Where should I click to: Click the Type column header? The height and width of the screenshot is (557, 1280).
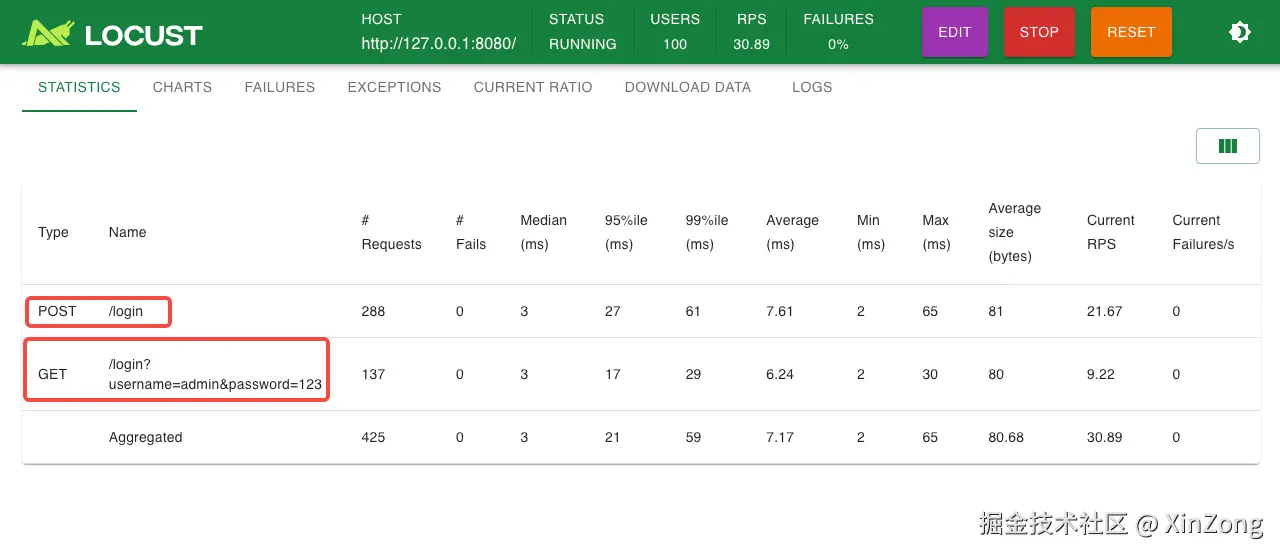click(x=53, y=232)
